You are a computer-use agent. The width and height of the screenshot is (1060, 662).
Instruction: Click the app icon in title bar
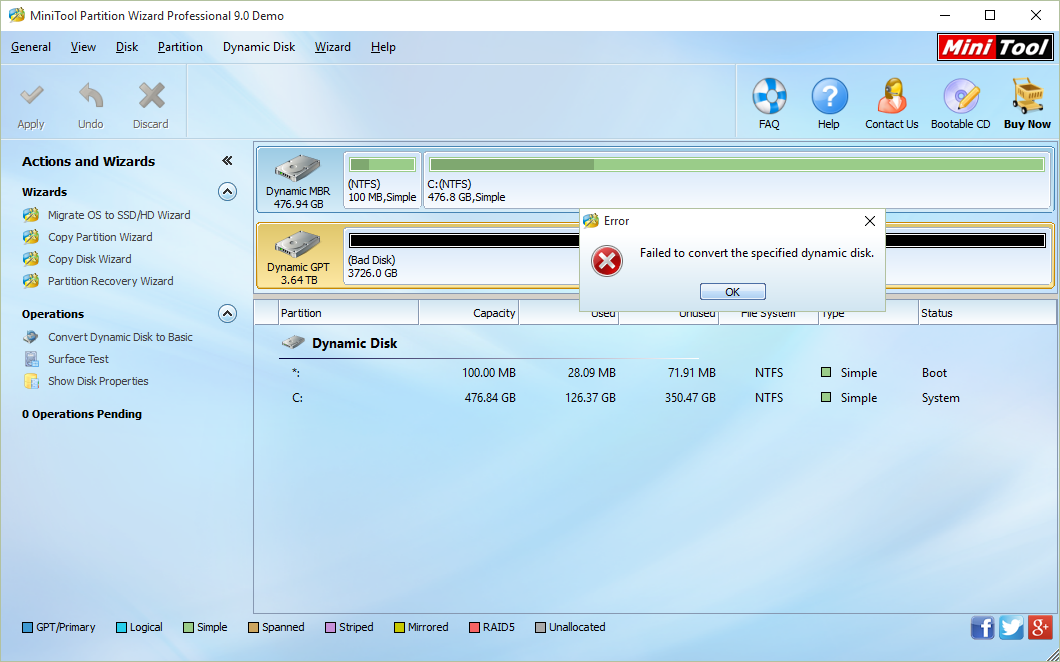coord(17,15)
